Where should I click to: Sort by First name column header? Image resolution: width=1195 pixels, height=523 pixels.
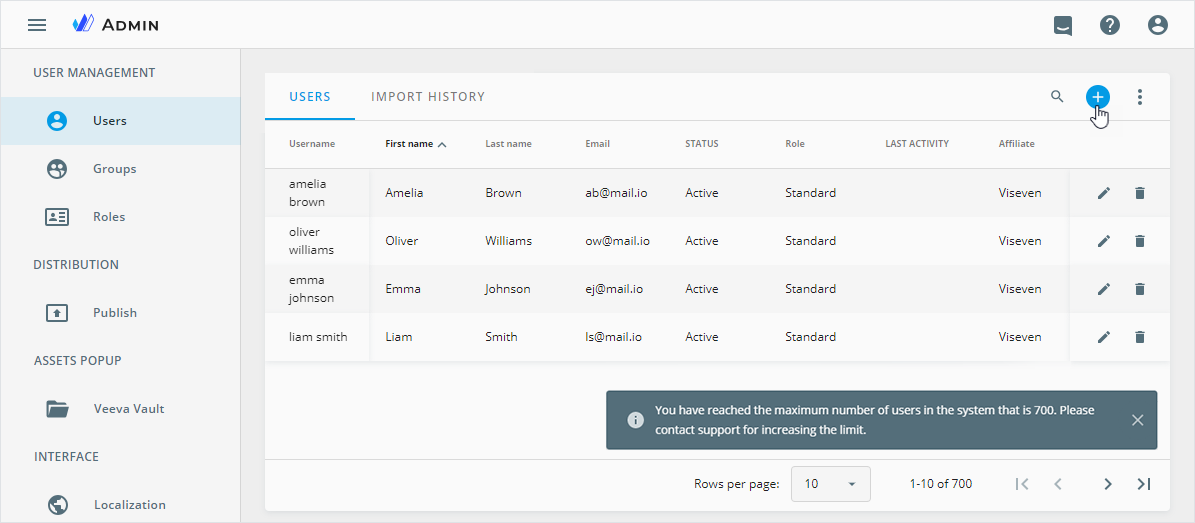click(409, 144)
